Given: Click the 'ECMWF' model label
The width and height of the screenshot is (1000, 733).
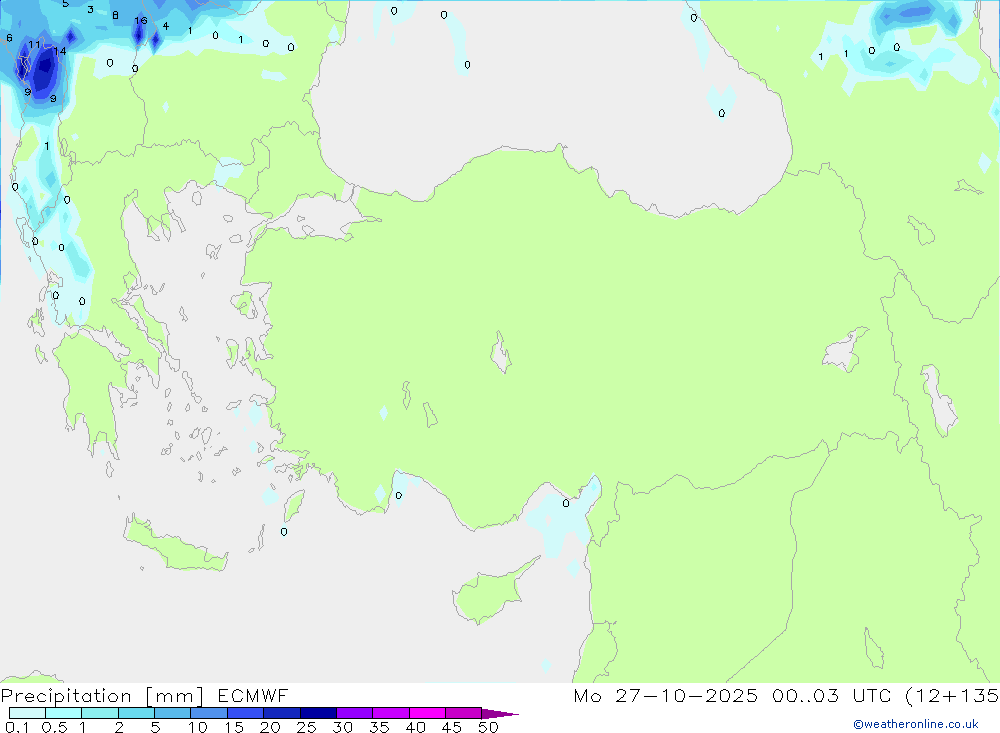Looking at the screenshot, I should (x=253, y=695).
